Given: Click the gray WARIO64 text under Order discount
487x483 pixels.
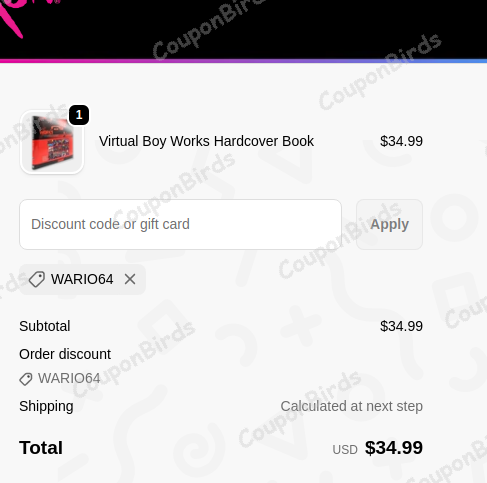Looking at the screenshot, I should (69, 379).
